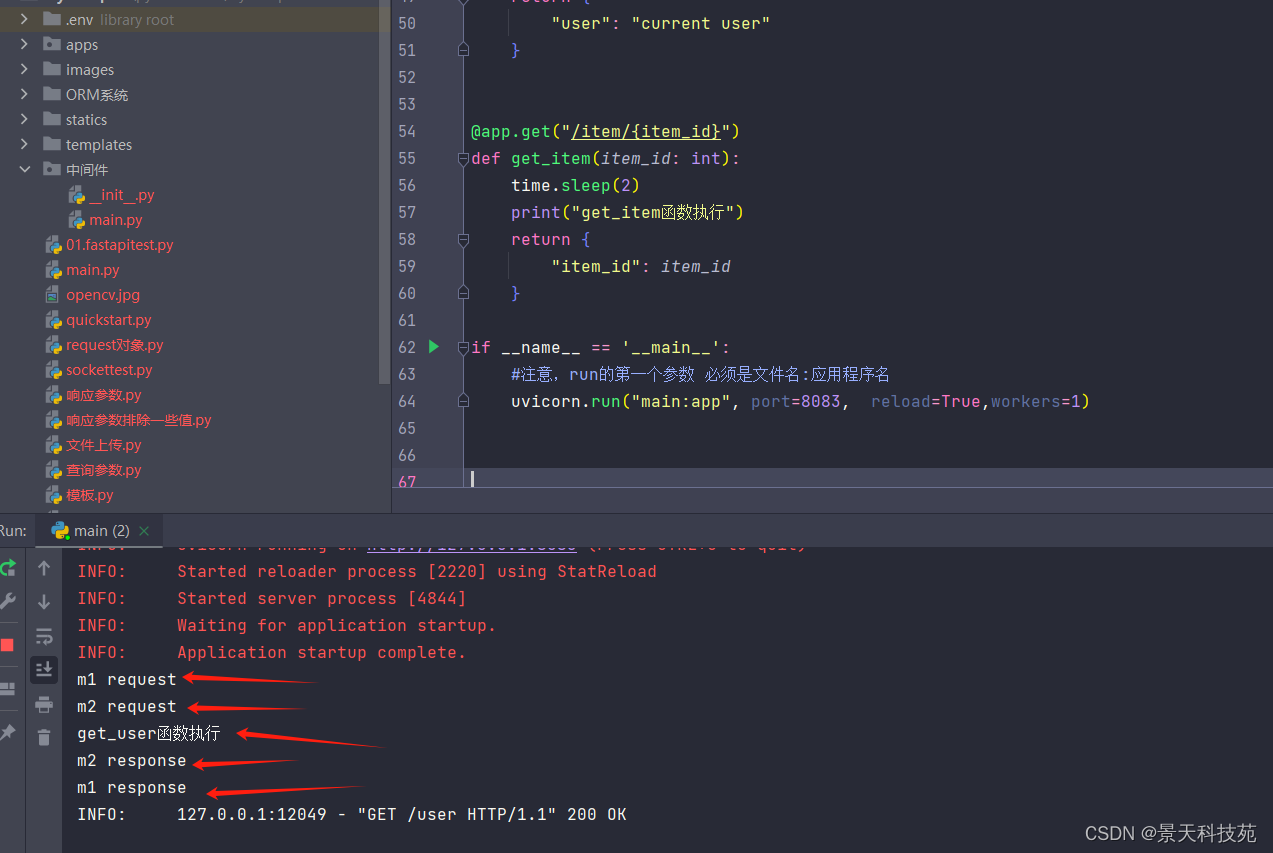Clear all console output with trash icon
The width and height of the screenshot is (1273, 853).
pyautogui.click(x=44, y=738)
